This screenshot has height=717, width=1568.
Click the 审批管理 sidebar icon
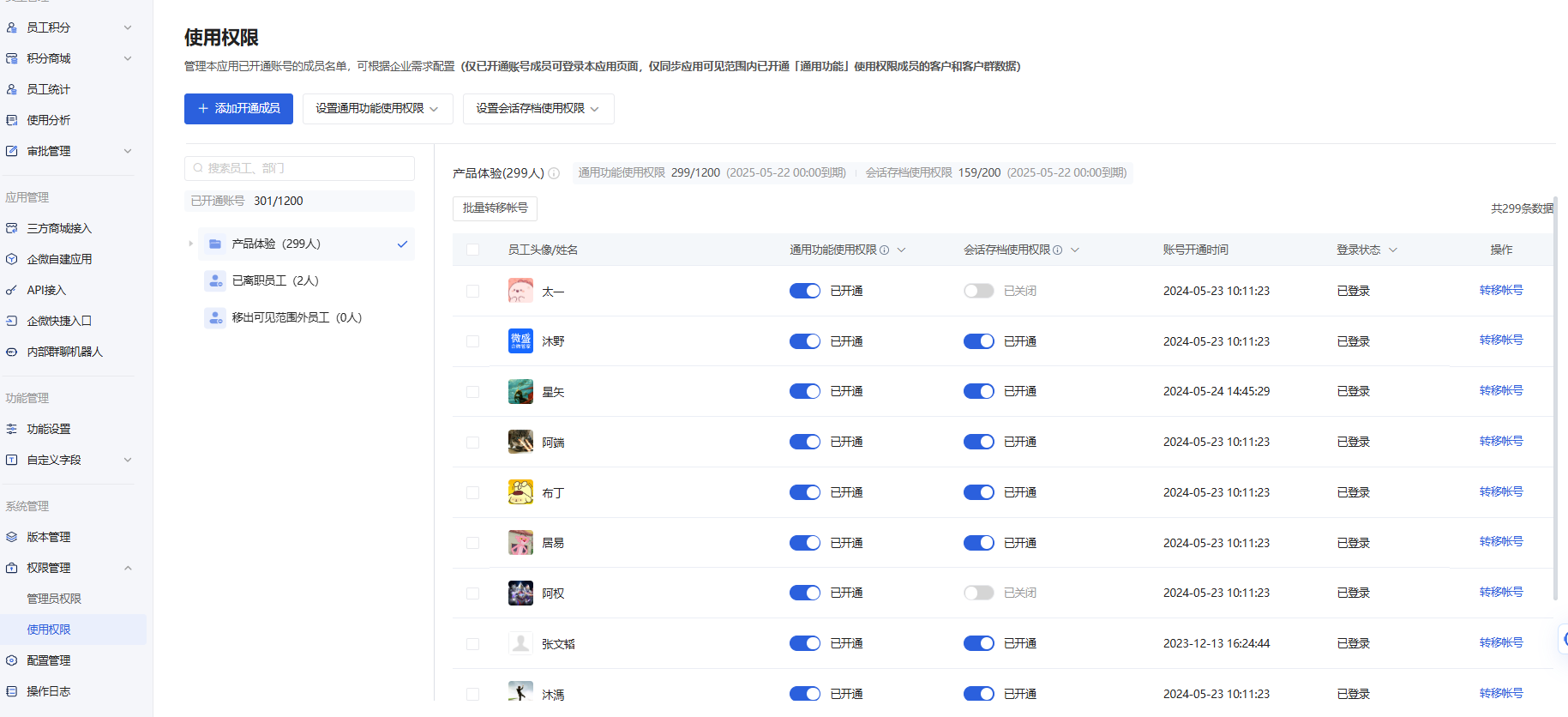(x=12, y=151)
